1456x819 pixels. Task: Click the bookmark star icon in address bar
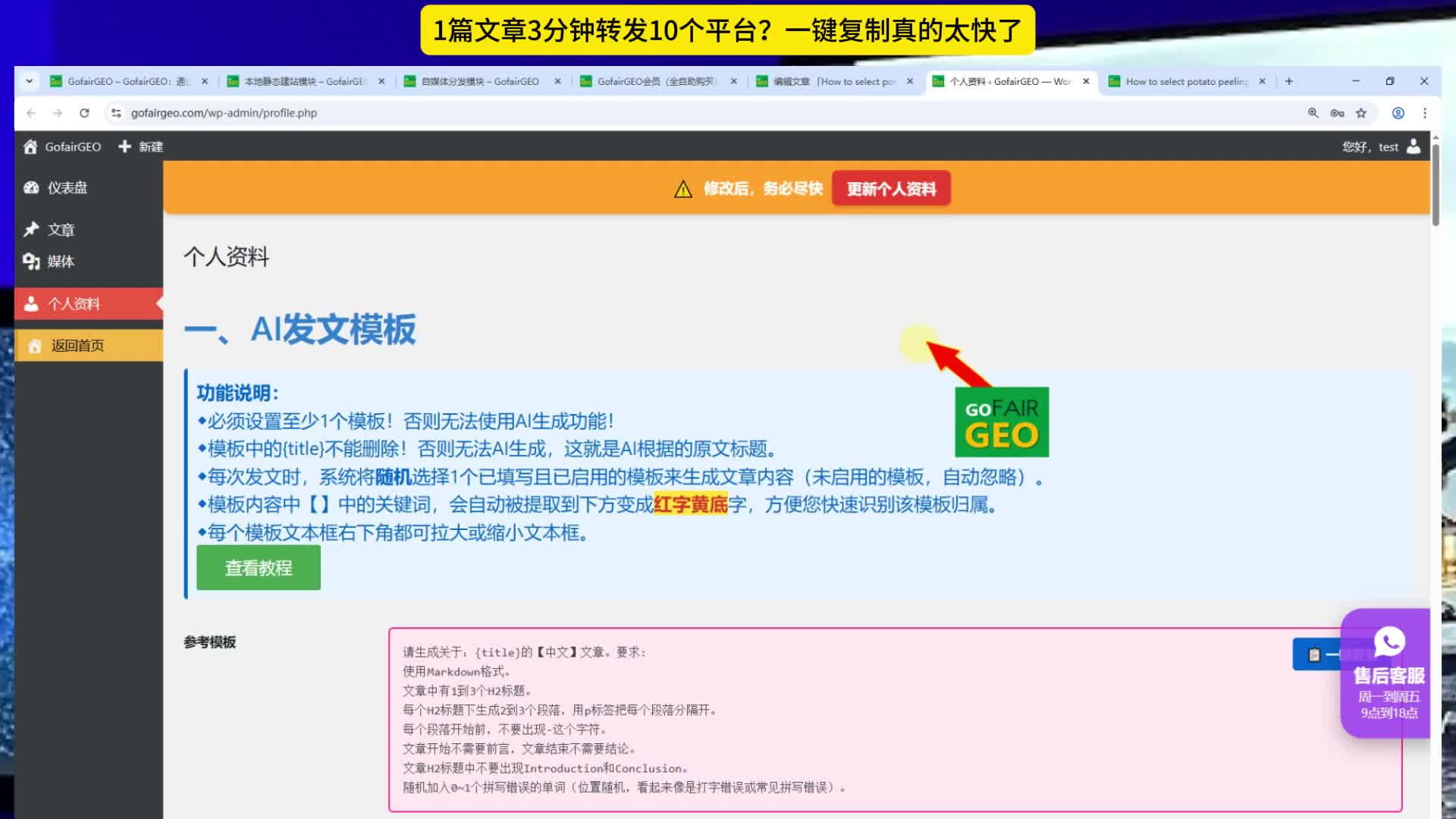(x=1361, y=113)
